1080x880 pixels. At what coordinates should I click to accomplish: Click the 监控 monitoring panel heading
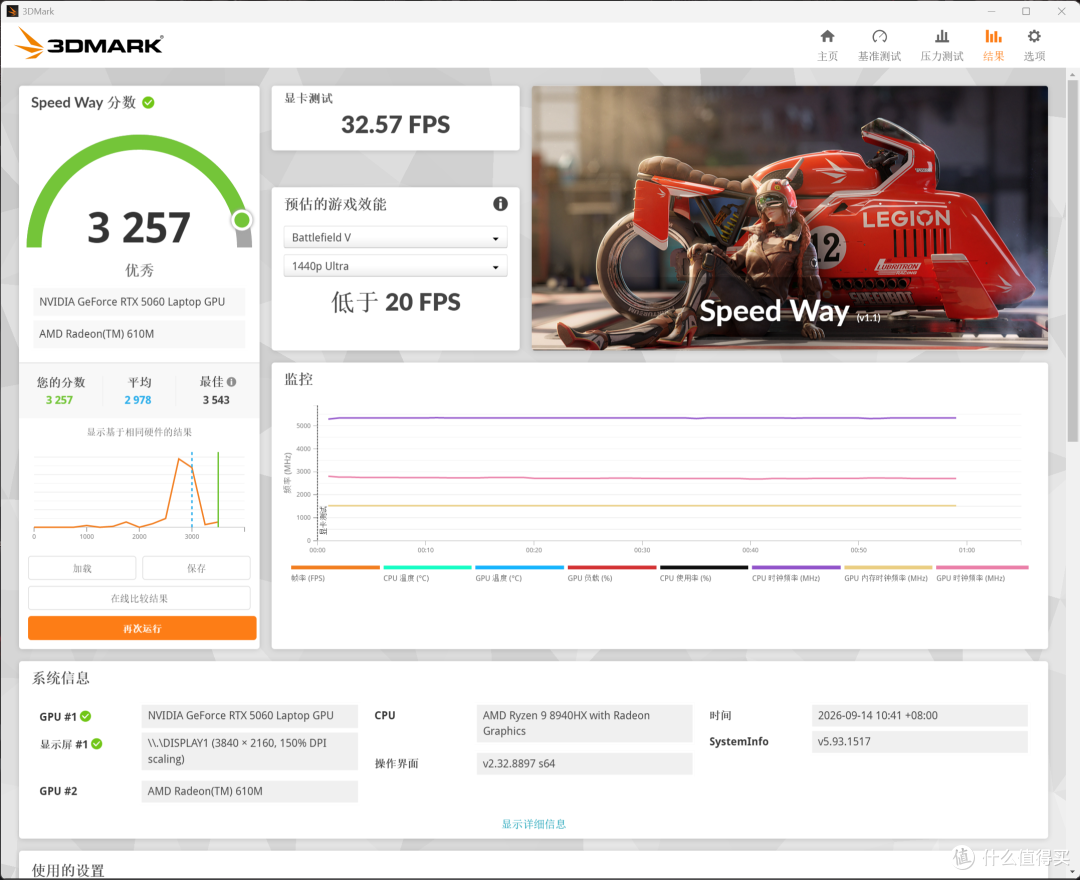tap(299, 379)
